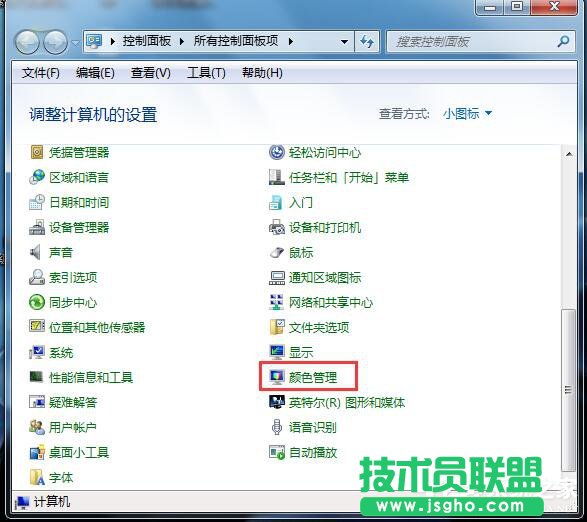Image resolution: width=587 pixels, height=522 pixels.
Task: Click the Display (显示) monitor icon
Action: (x=277, y=352)
